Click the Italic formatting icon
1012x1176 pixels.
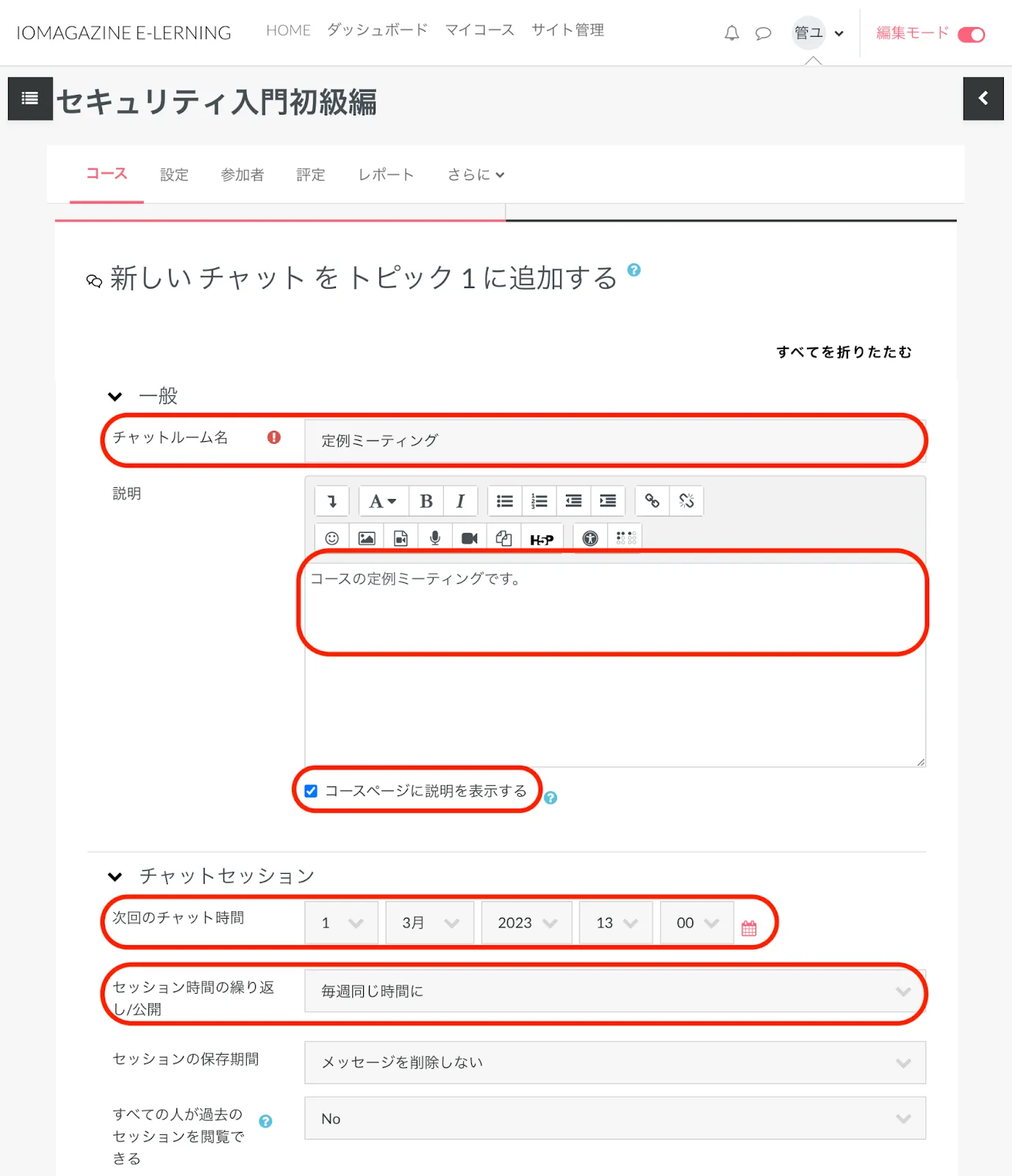(460, 501)
